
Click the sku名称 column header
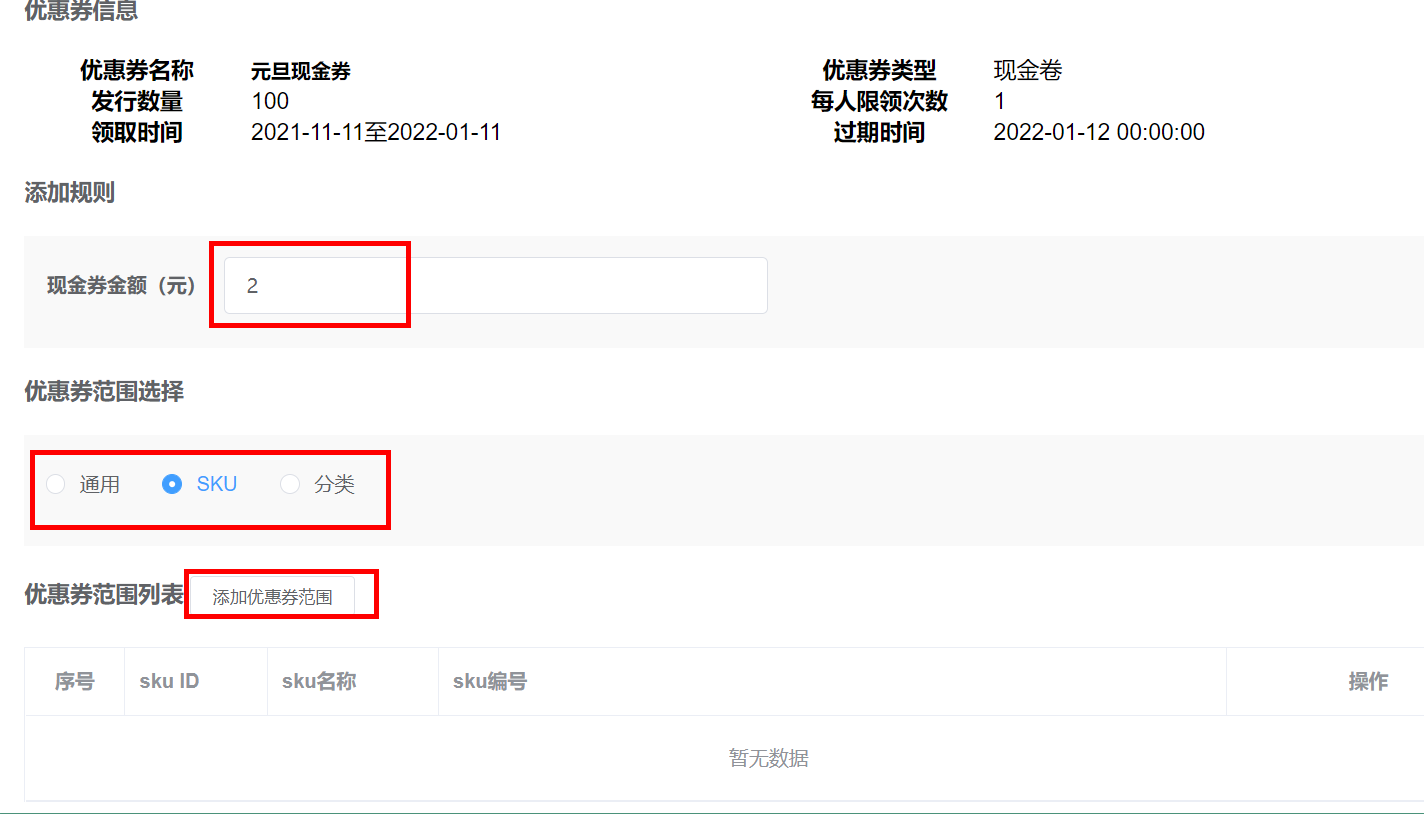(x=319, y=682)
